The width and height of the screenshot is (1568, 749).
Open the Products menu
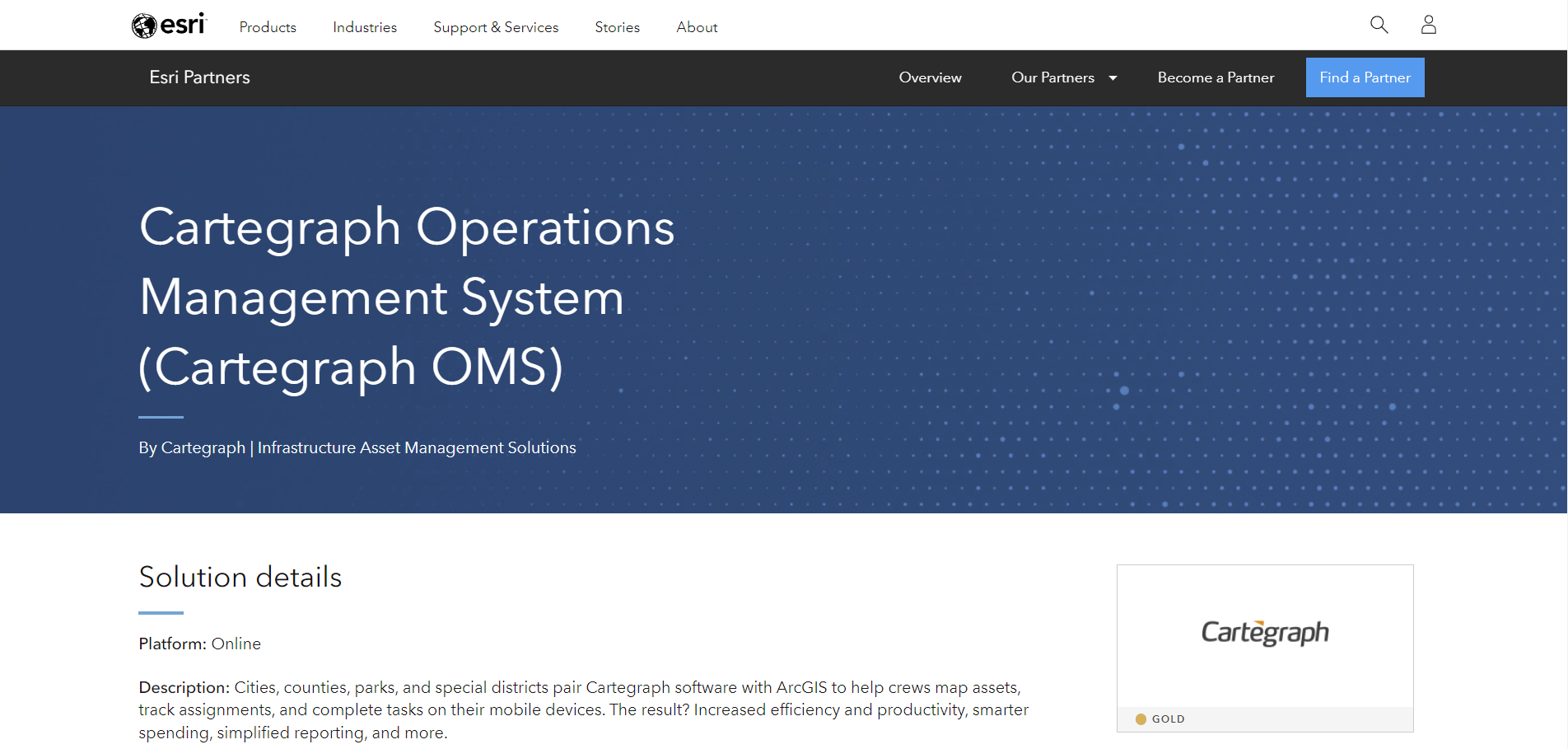[x=268, y=27]
